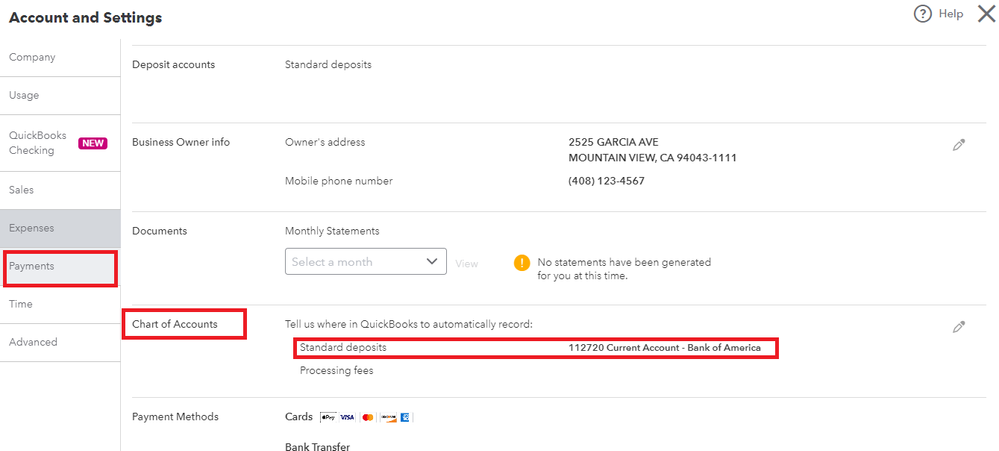The width and height of the screenshot is (999, 451).
Task: Click the View statements link
Action: click(467, 264)
